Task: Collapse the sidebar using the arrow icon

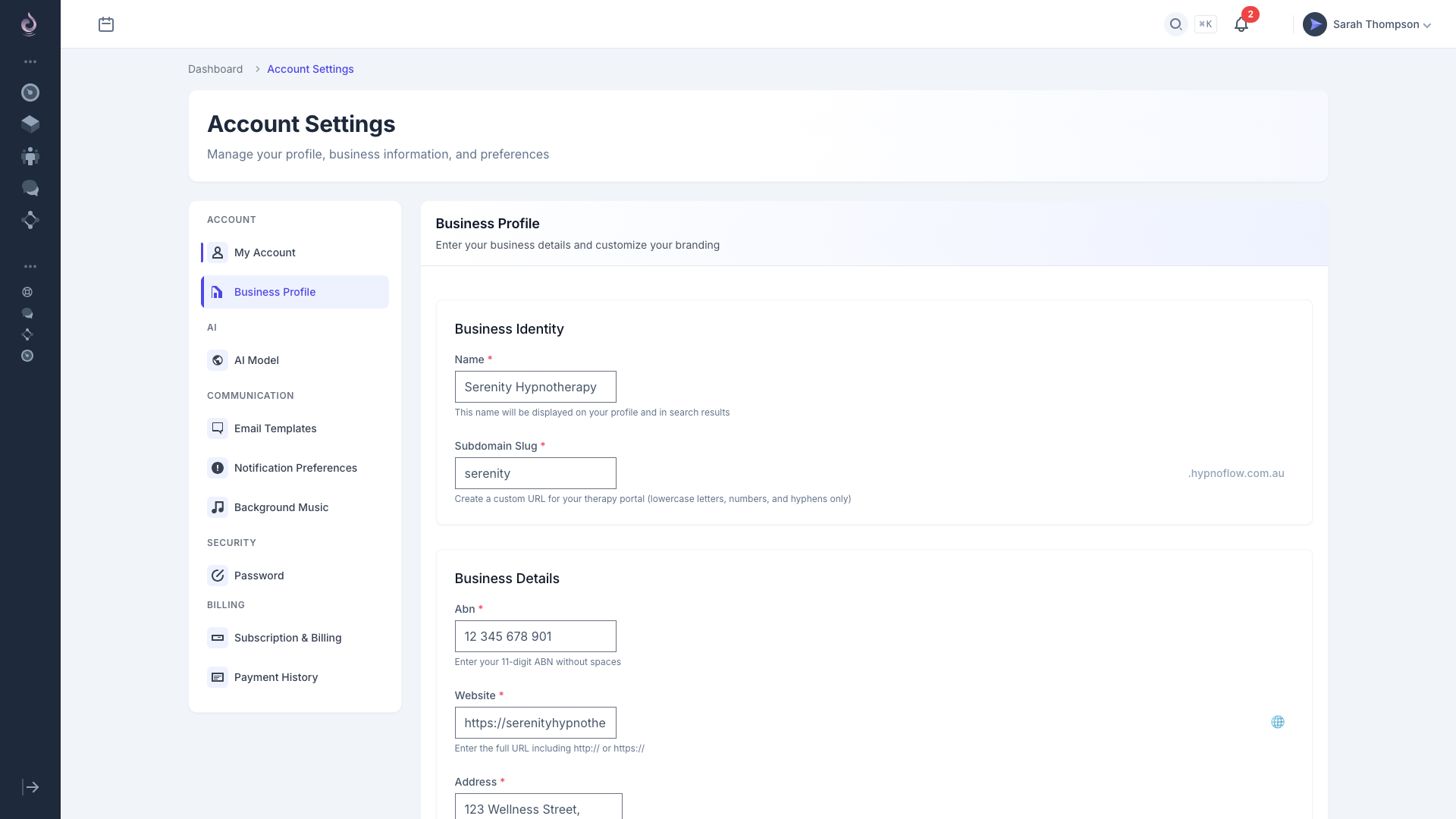Action: click(30, 787)
